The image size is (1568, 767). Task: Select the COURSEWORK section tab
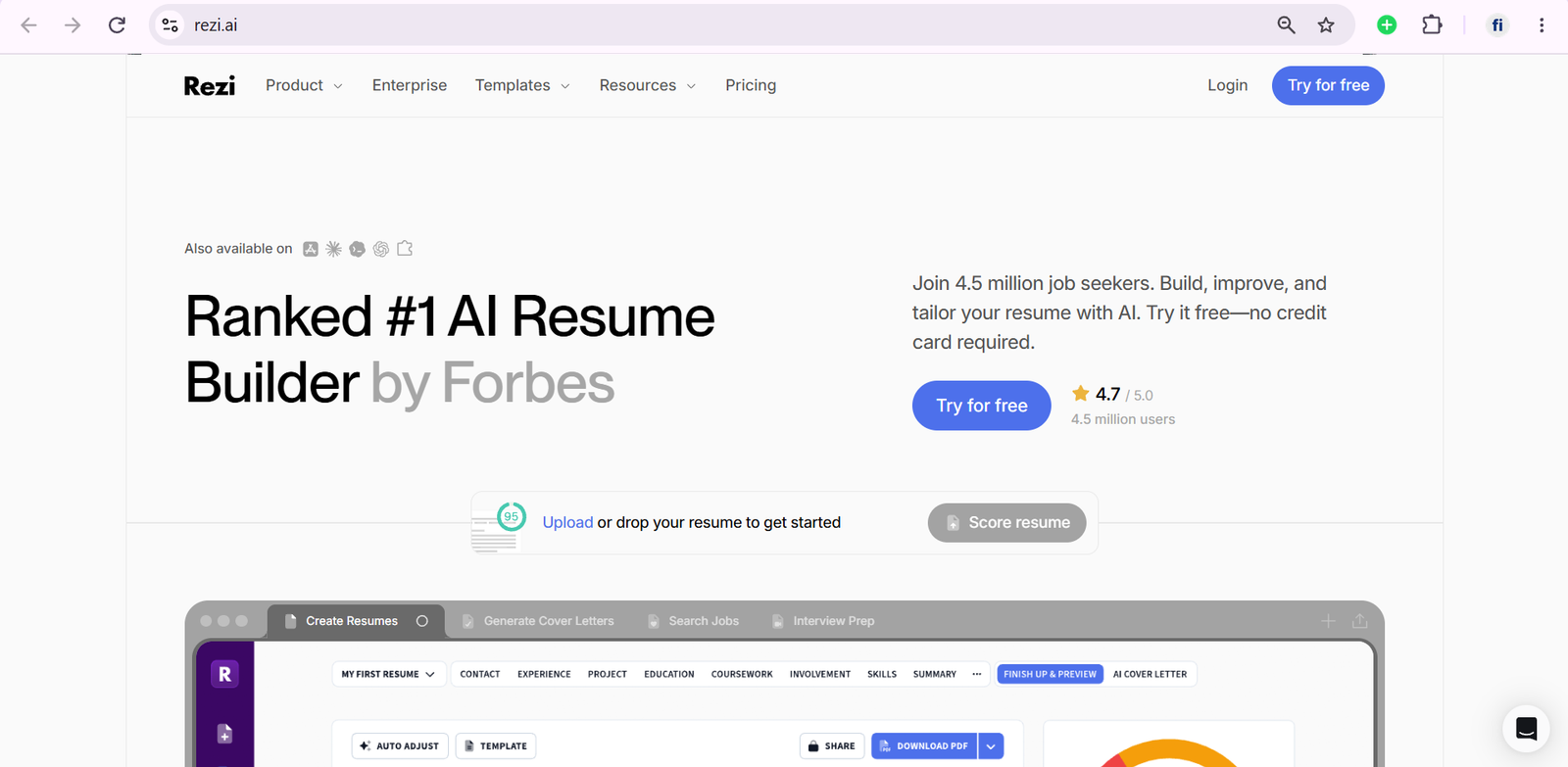[742, 674]
